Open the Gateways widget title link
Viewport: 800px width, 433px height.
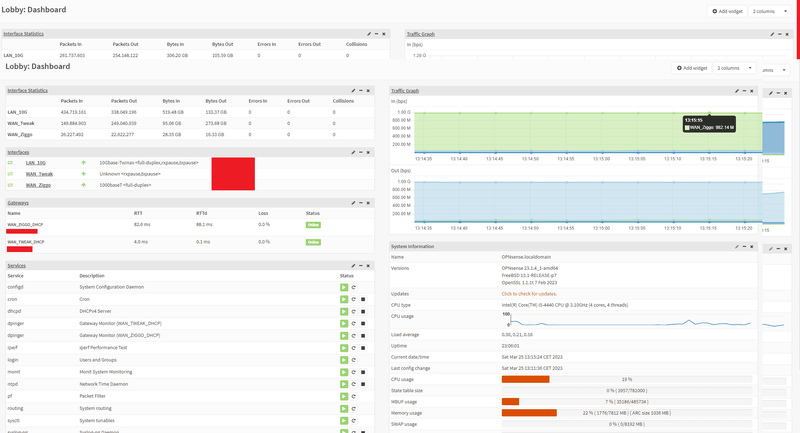[18, 203]
